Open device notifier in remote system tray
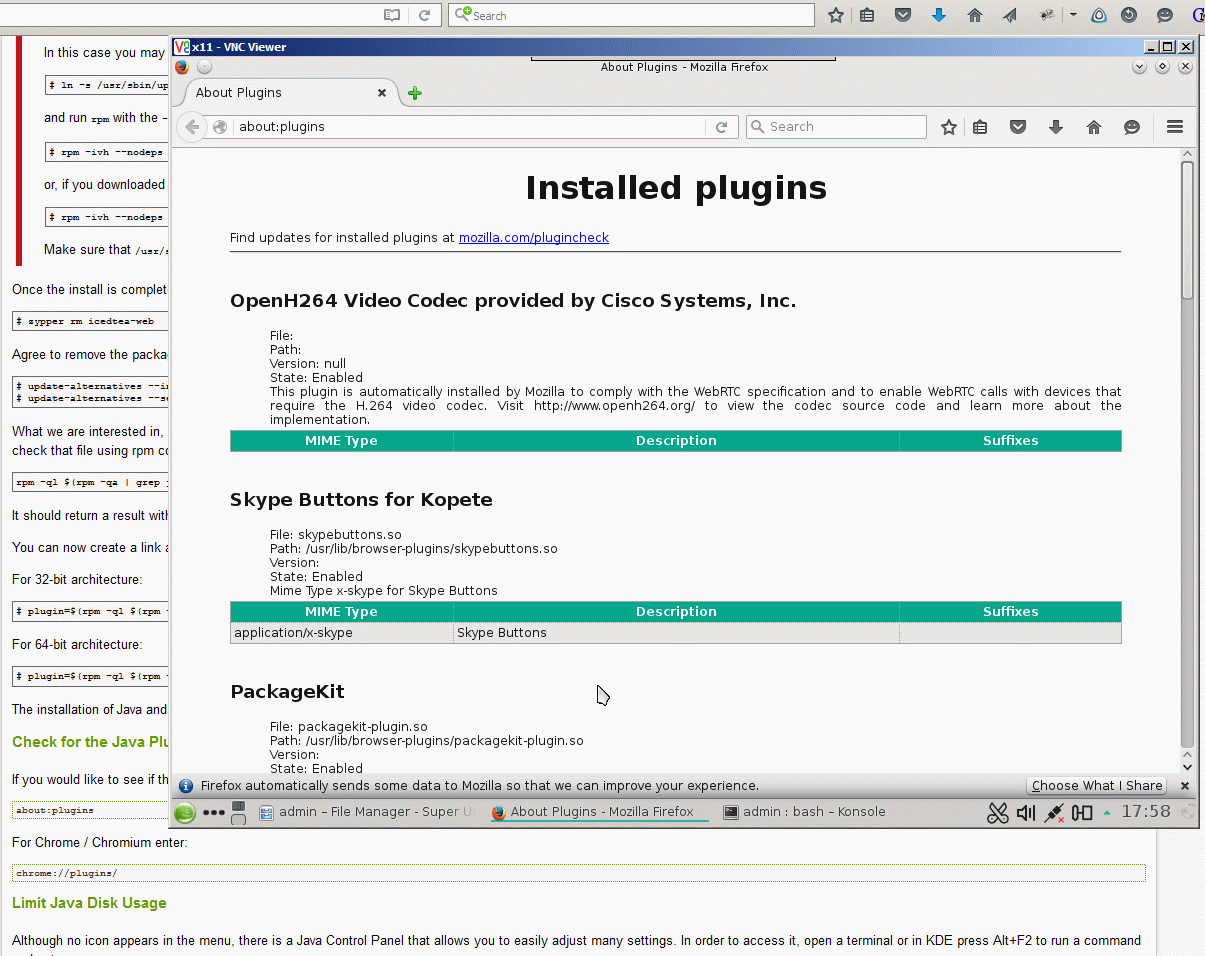 coord(1082,813)
